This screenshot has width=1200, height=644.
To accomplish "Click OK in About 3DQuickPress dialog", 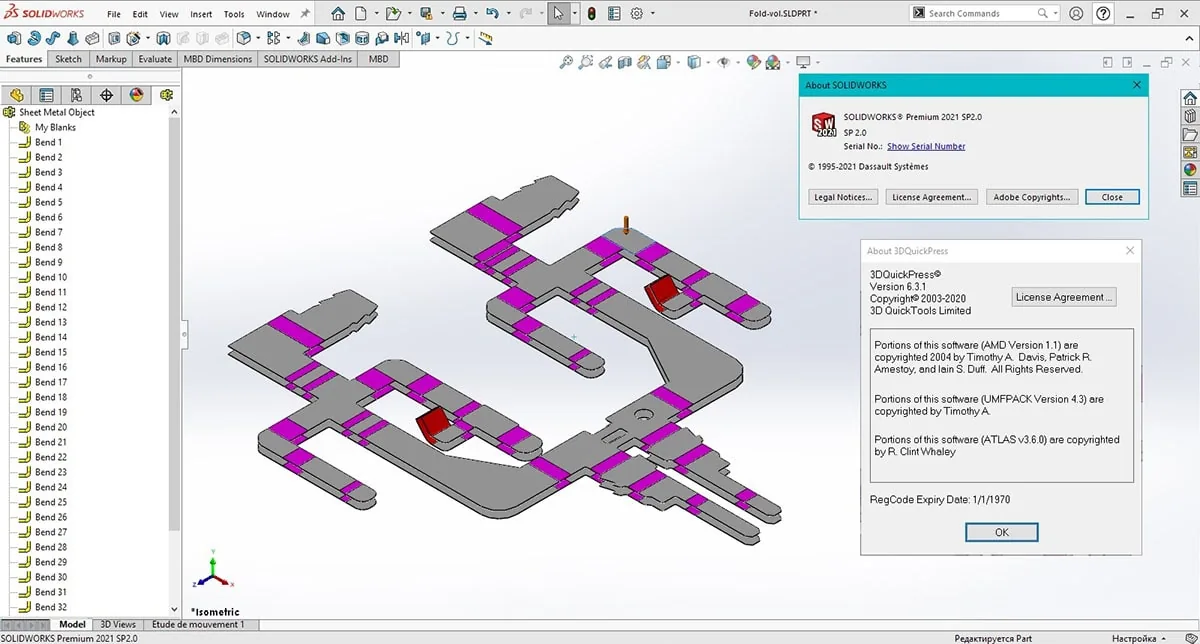I will pos(1001,532).
